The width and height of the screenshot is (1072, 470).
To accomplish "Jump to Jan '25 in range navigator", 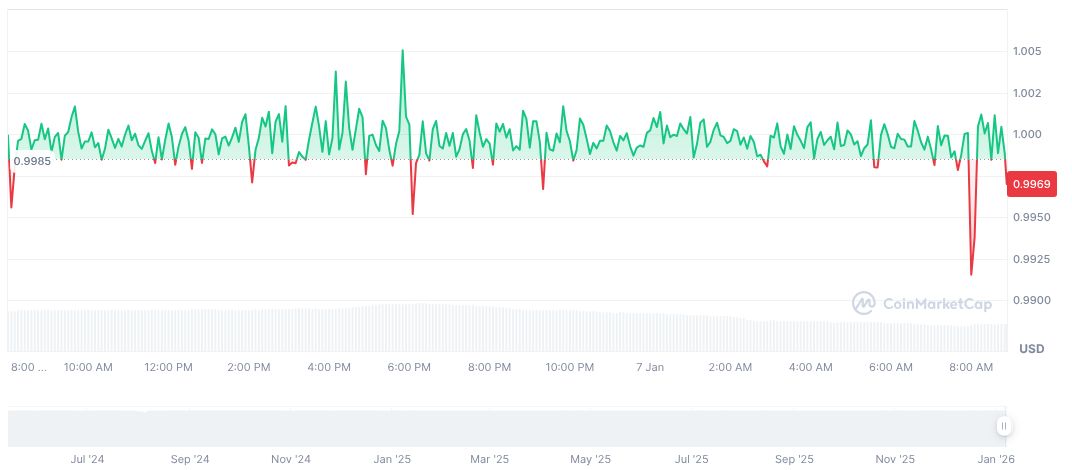I will point(392,459).
